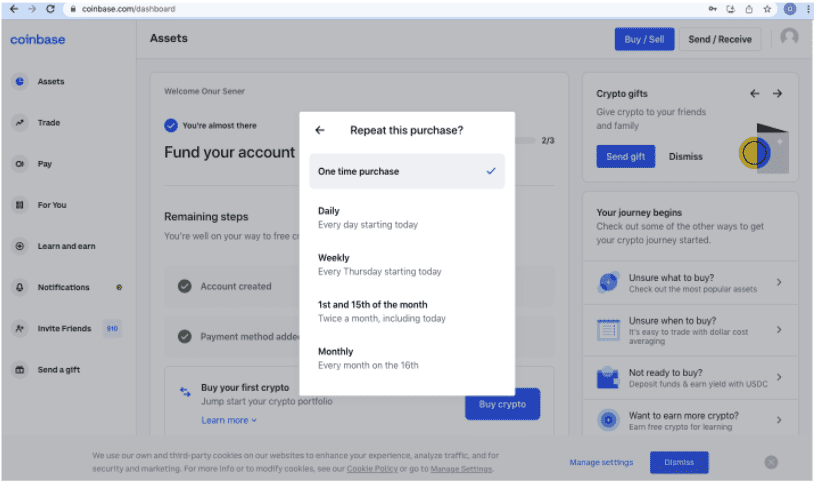815x484 pixels.
Task: Expand Want to earn more crypto row
Action: pos(690,420)
